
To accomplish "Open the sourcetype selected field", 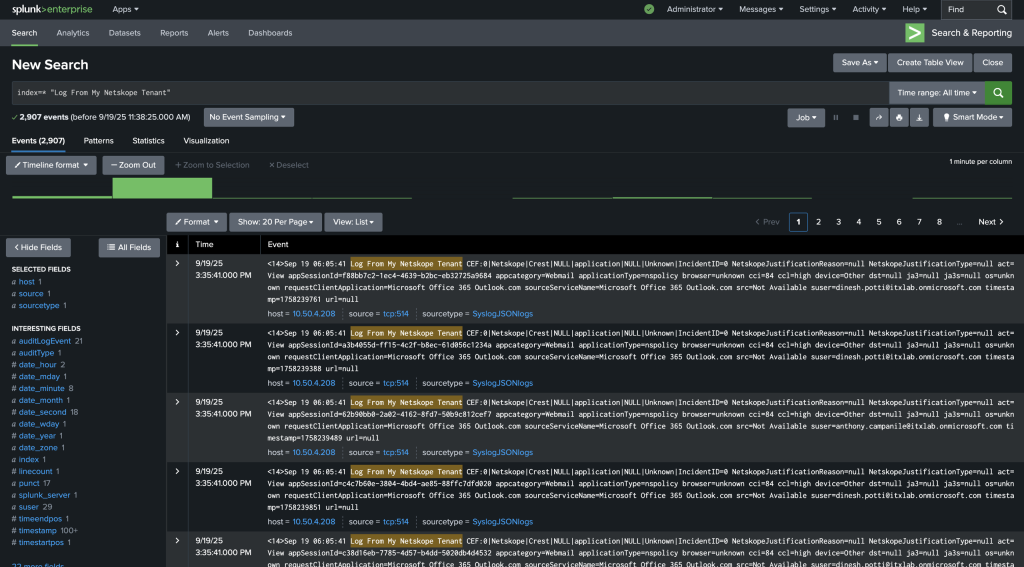I will click(39, 305).
